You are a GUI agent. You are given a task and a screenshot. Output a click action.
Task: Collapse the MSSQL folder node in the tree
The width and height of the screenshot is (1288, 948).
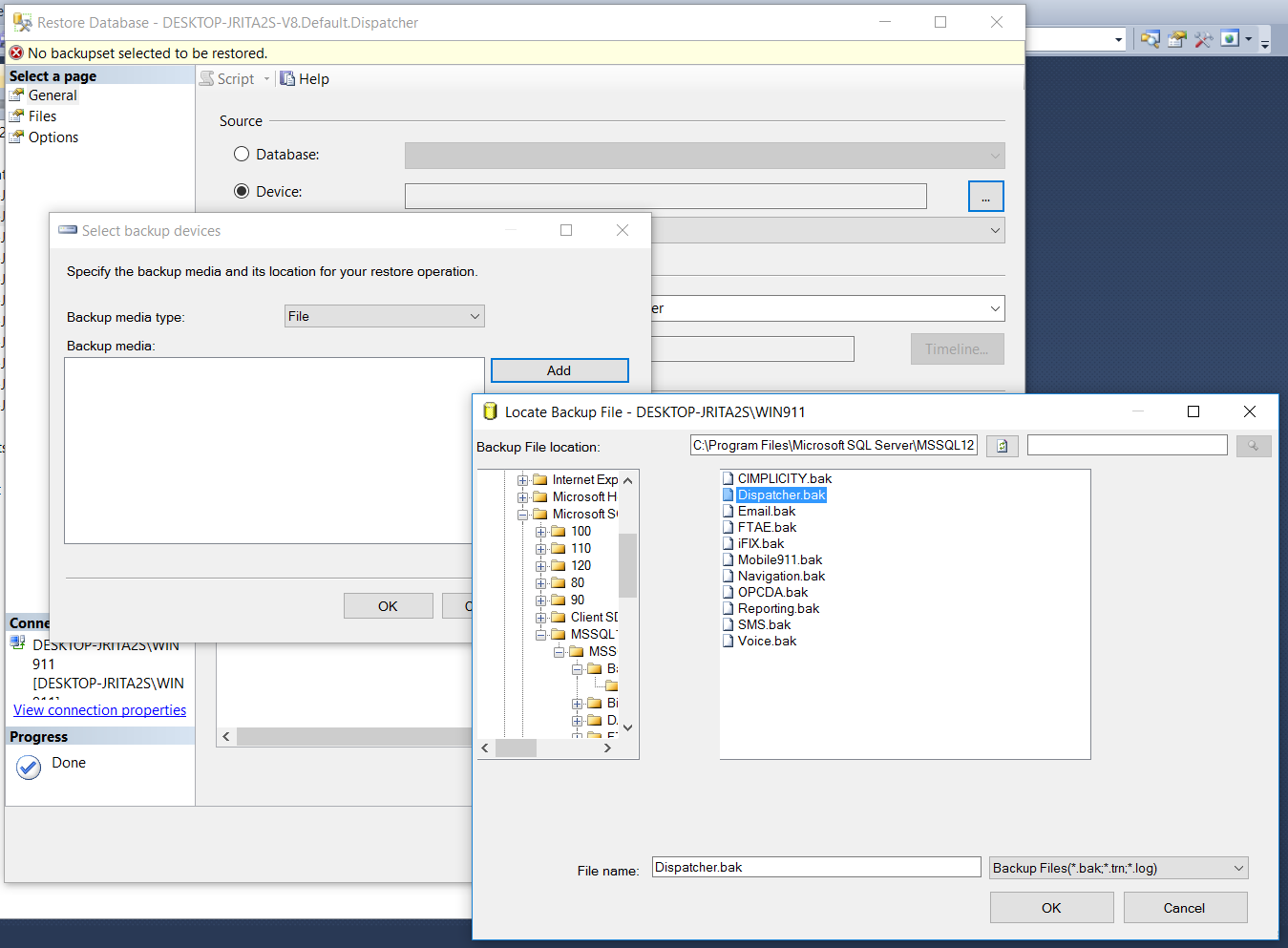[540, 635]
